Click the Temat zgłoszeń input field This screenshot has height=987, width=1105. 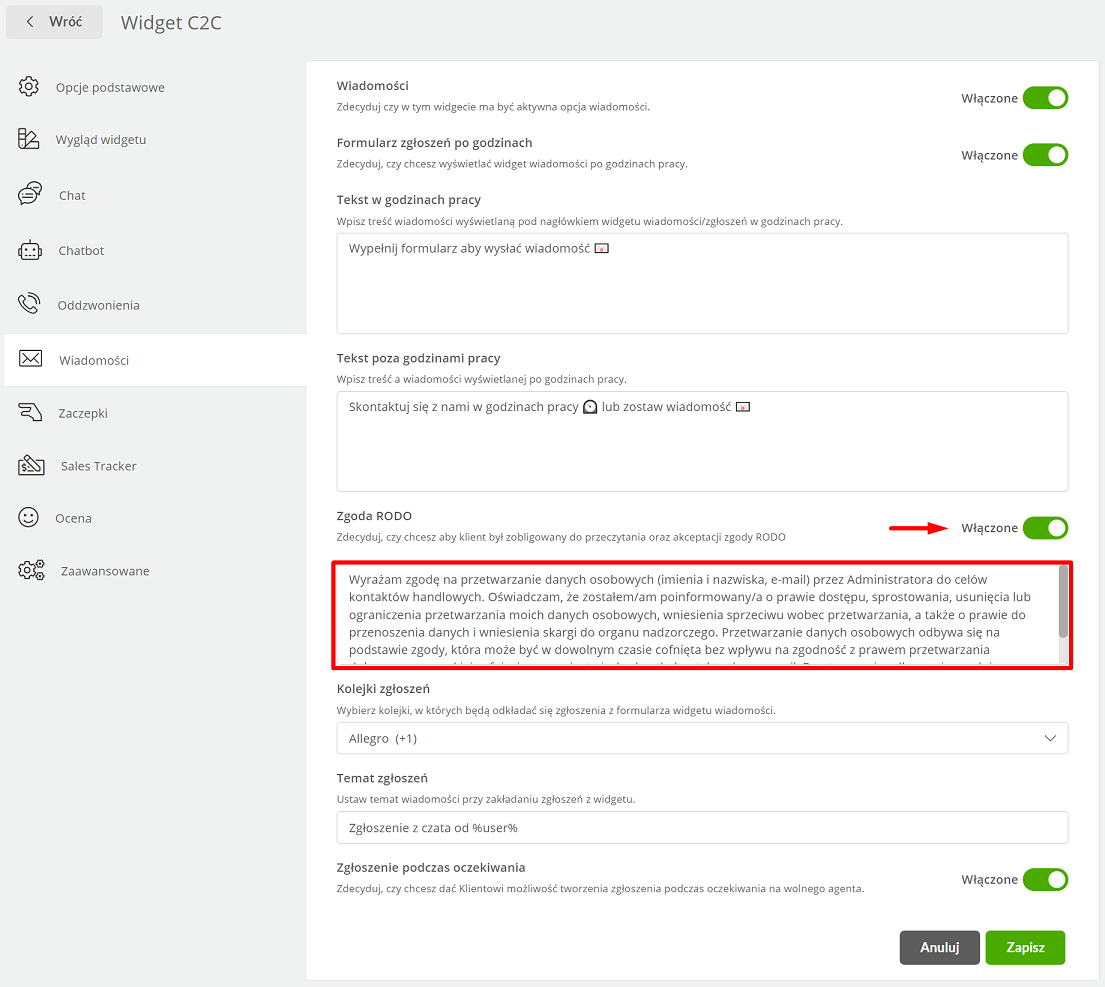coord(702,828)
